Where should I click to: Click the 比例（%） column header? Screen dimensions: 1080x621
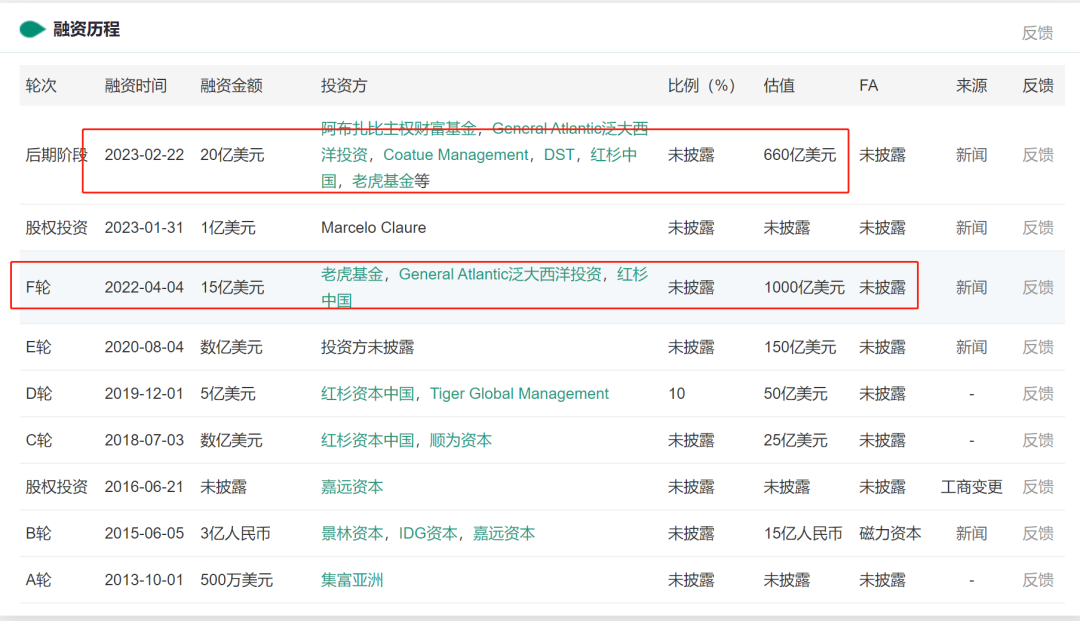click(x=701, y=85)
